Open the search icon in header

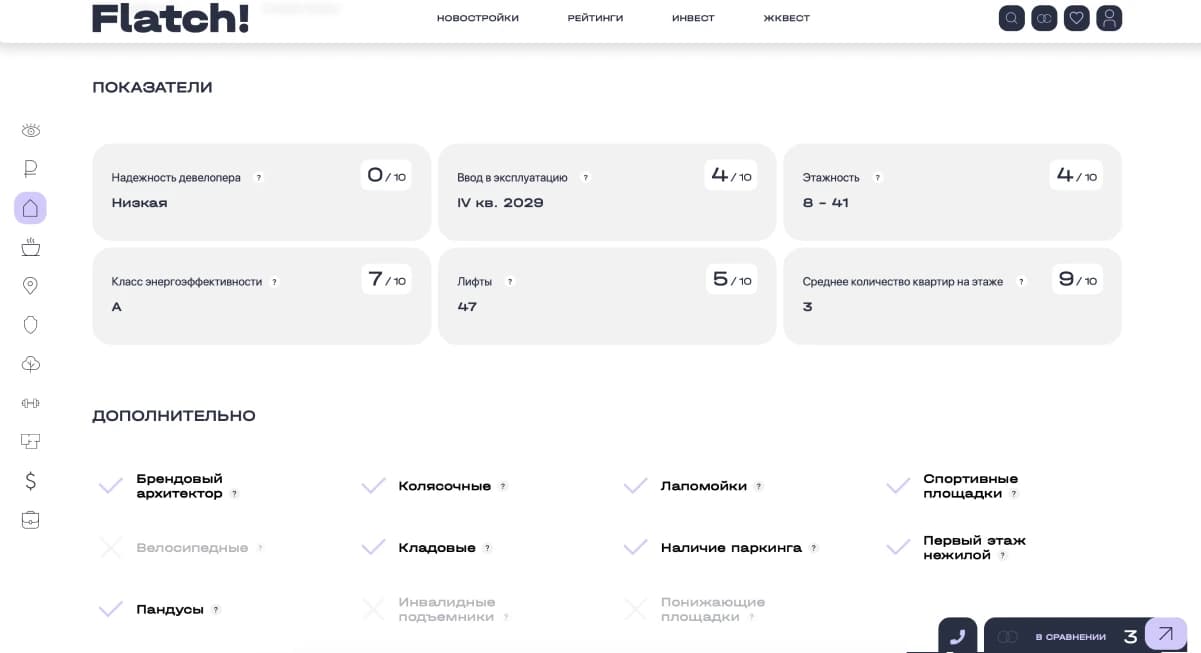coord(1012,18)
